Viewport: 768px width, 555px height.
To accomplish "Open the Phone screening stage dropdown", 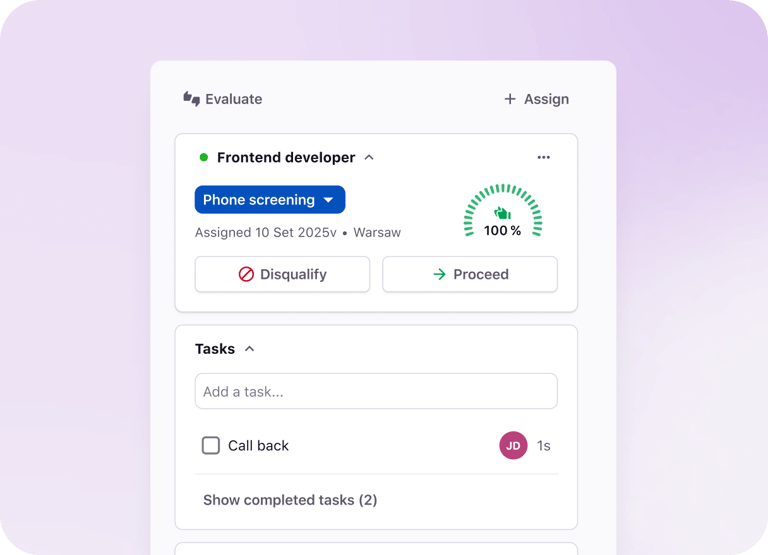I will pos(270,200).
